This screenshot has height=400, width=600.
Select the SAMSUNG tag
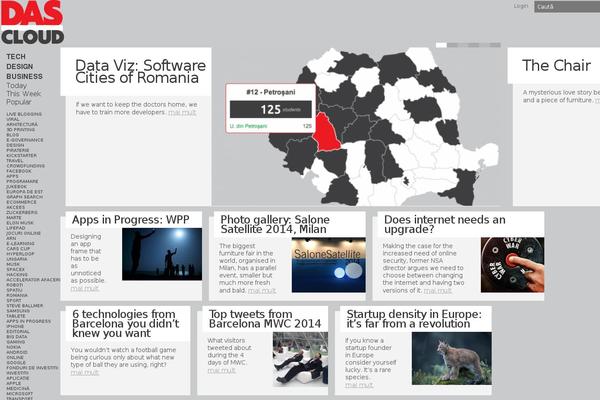pyautogui.click(x=18, y=311)
